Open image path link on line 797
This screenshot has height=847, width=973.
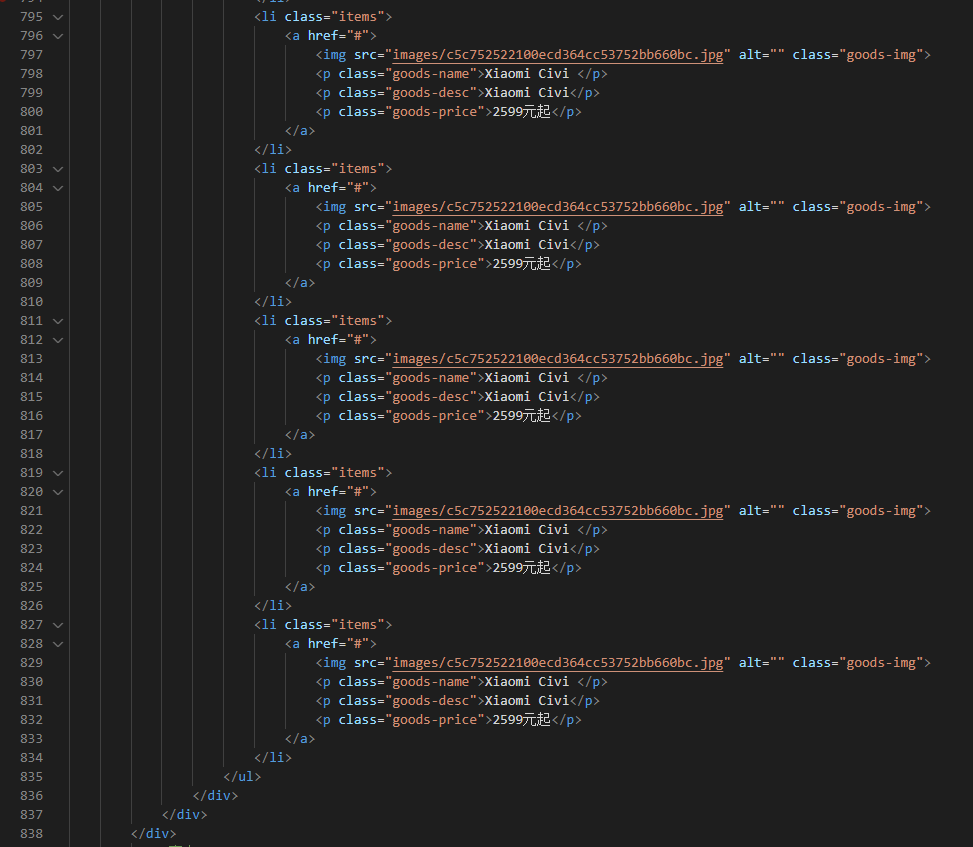click(x=558, y=55)
